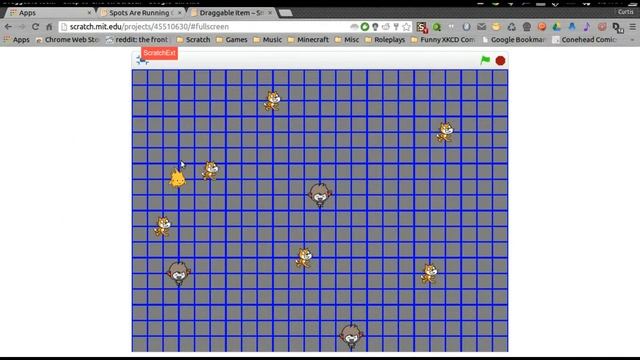Click the orange circle extension icon

coord(542,27)
